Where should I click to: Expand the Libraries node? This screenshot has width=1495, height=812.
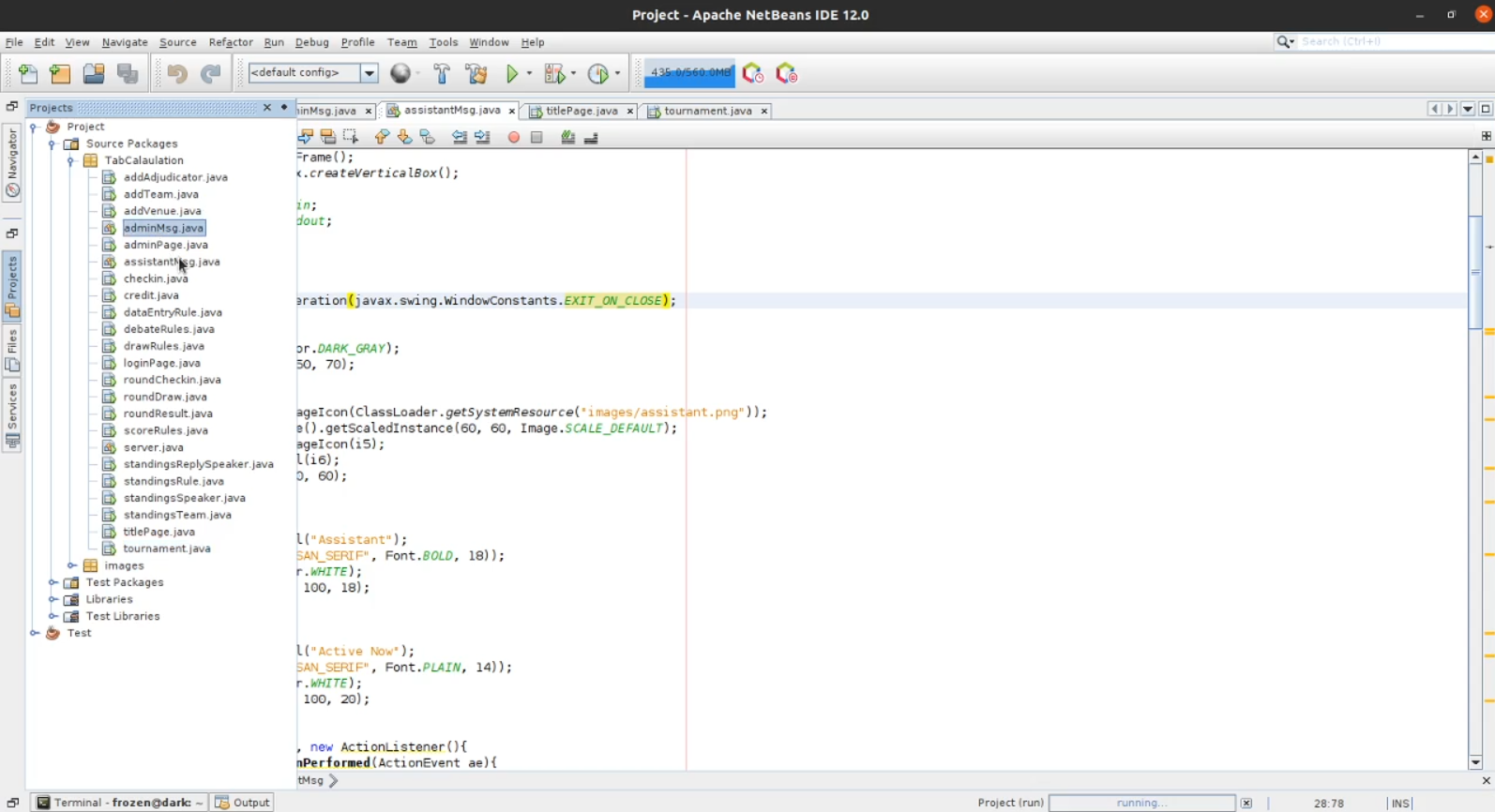(53, 599)
